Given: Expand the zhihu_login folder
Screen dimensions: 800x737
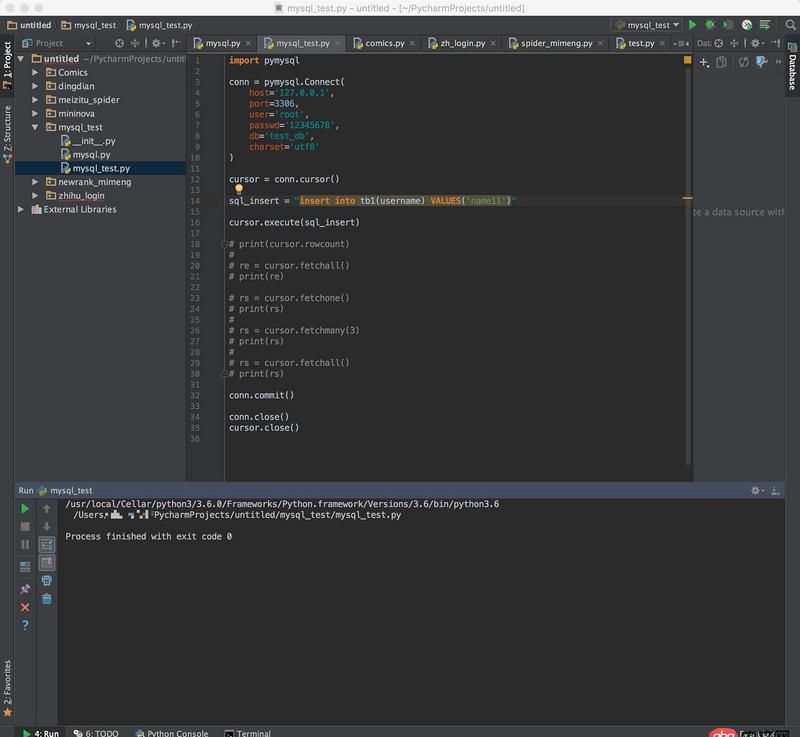Looking at the screenshot, I should point(36,194).
